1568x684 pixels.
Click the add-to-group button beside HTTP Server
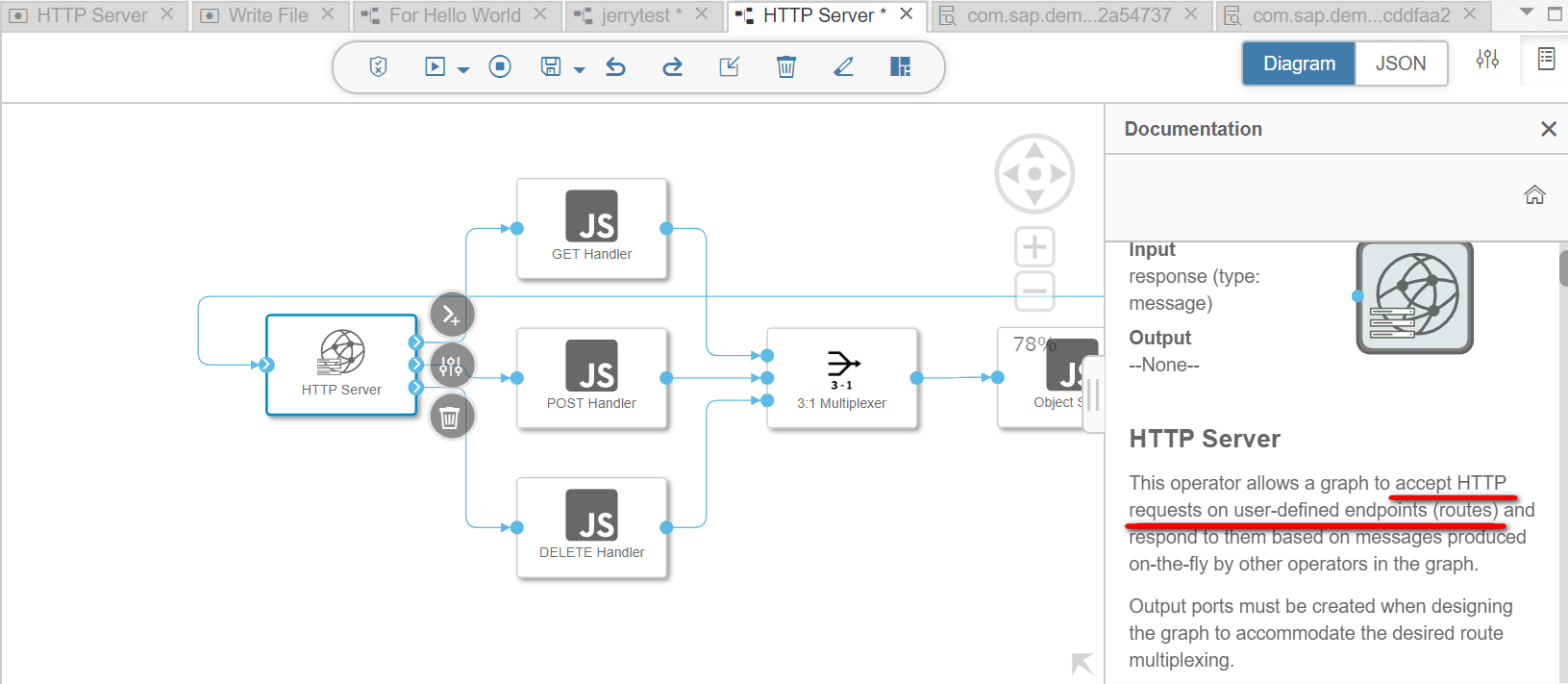451,315
